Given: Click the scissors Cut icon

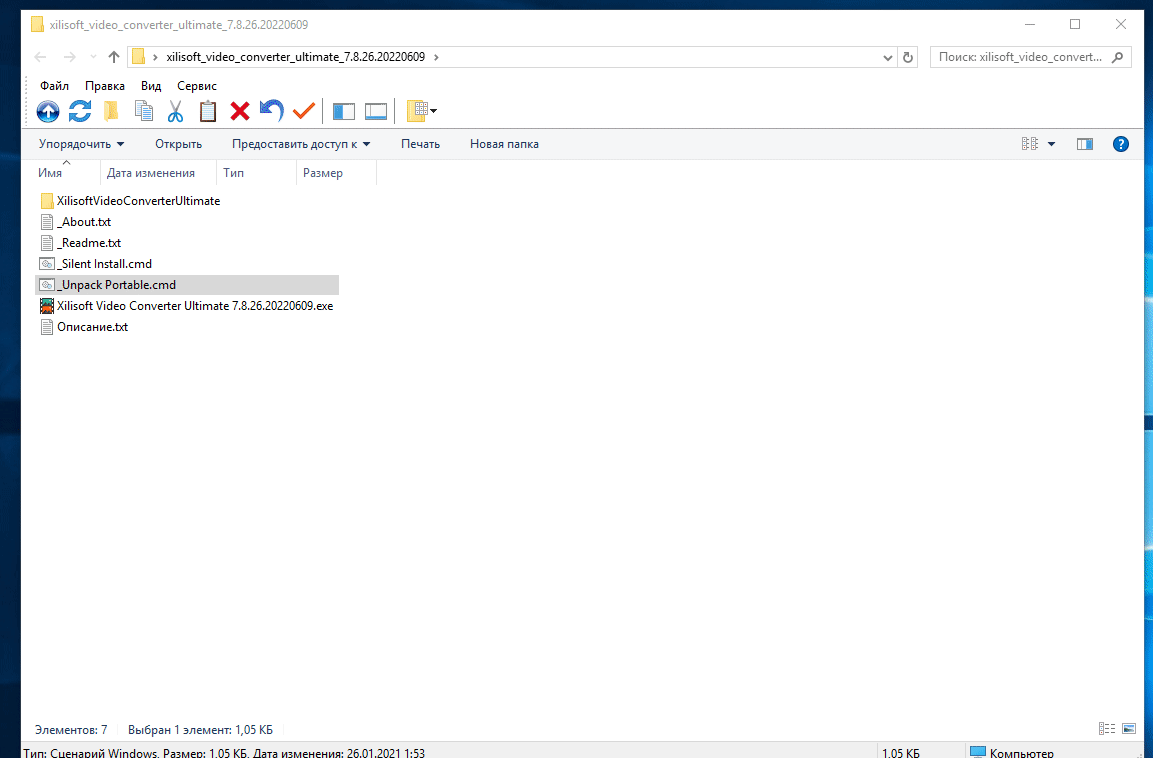Looking at the screenshot, I should coord(175,111).
